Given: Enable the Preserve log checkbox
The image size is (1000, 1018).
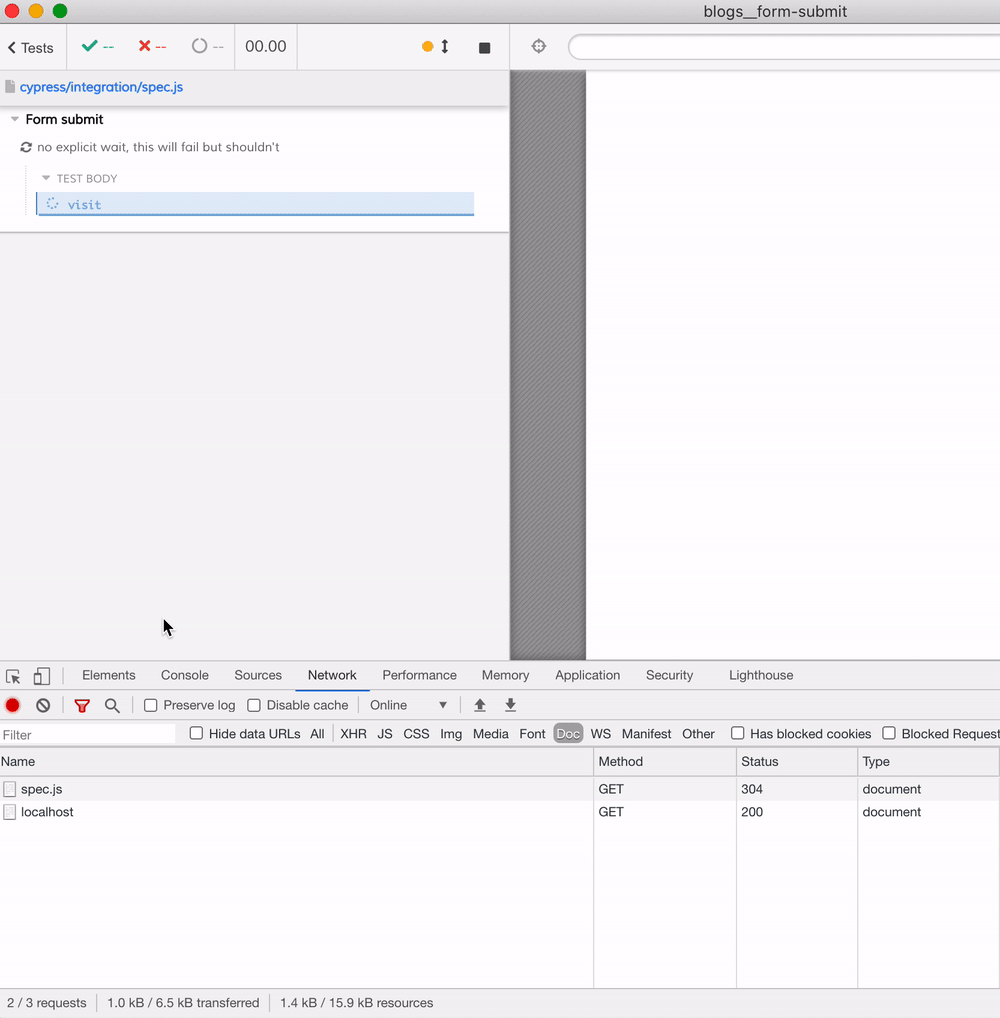Looking at the screenshot, I should [x=151, y=705].
